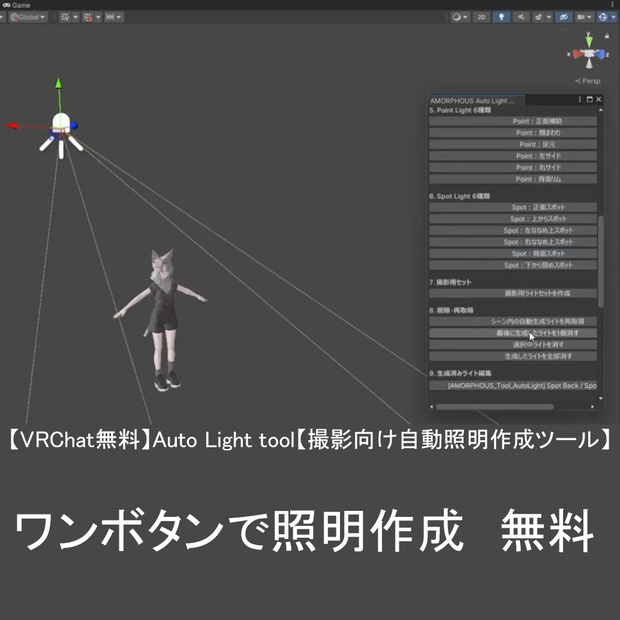Screen dimensions: 620x620
Task: Toggle scene audio button
Action: pyautogui.click(x=521, y=17)
